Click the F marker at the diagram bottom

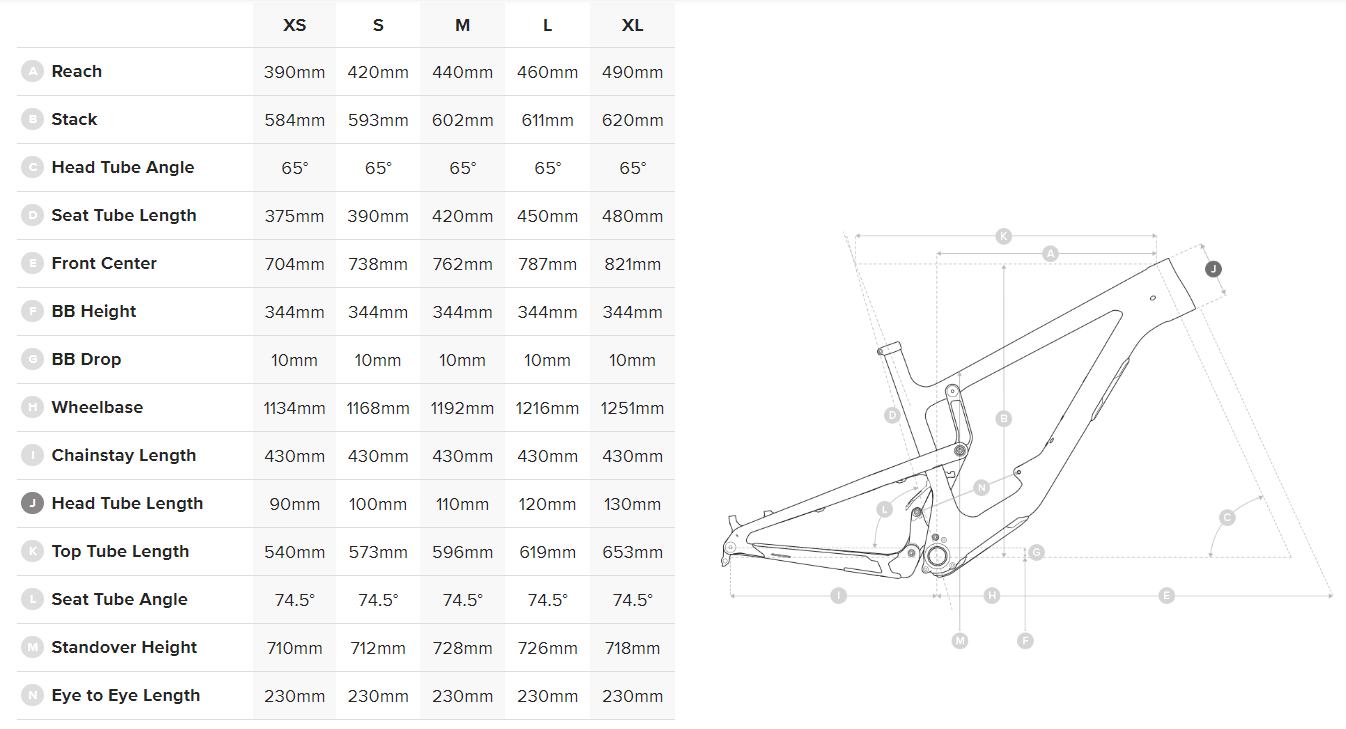tap(1025, 640)
